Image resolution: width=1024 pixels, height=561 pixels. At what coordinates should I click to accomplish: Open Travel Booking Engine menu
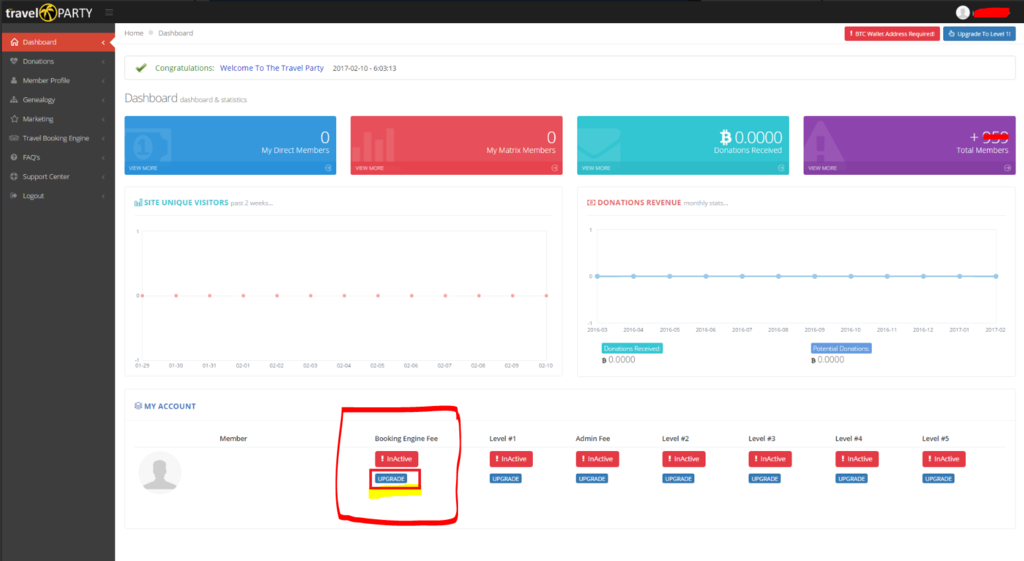[57, 138]
